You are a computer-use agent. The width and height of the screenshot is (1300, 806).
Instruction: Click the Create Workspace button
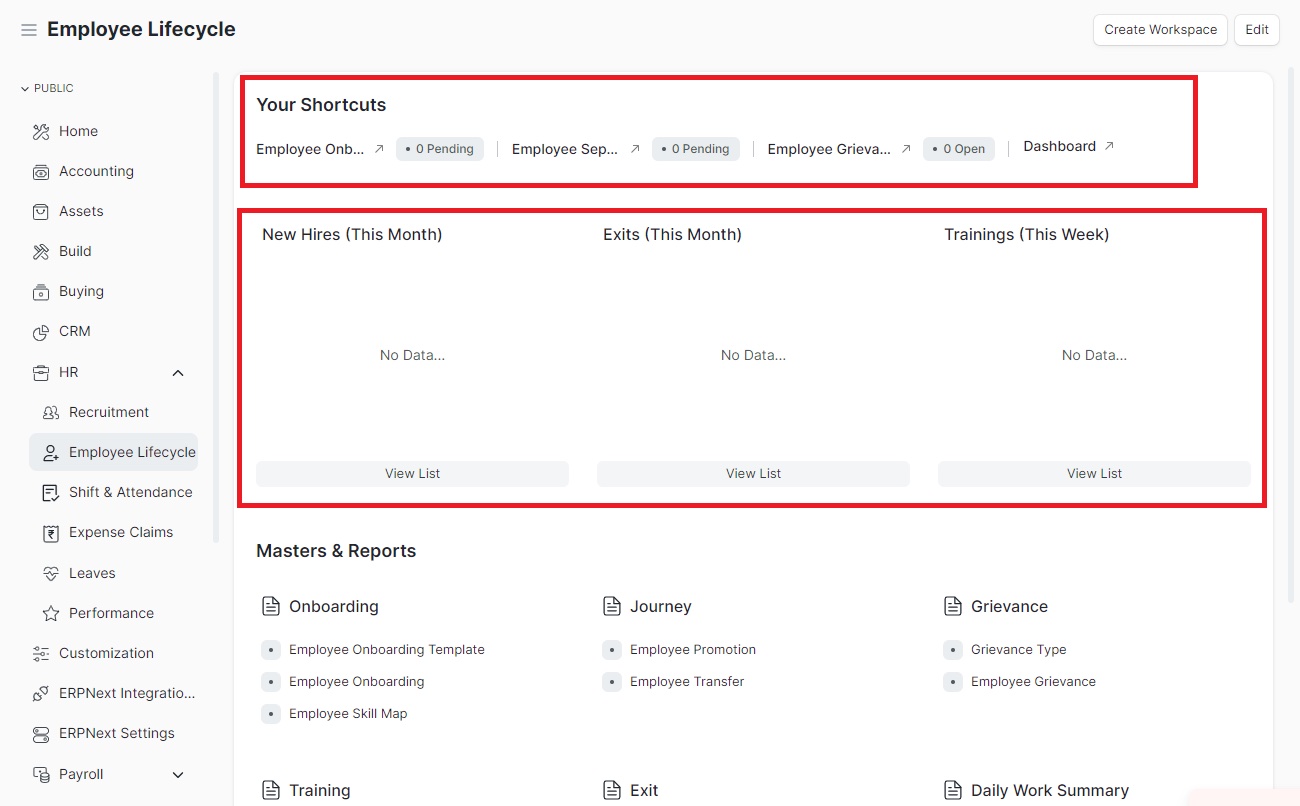[x=1160, y=29]
